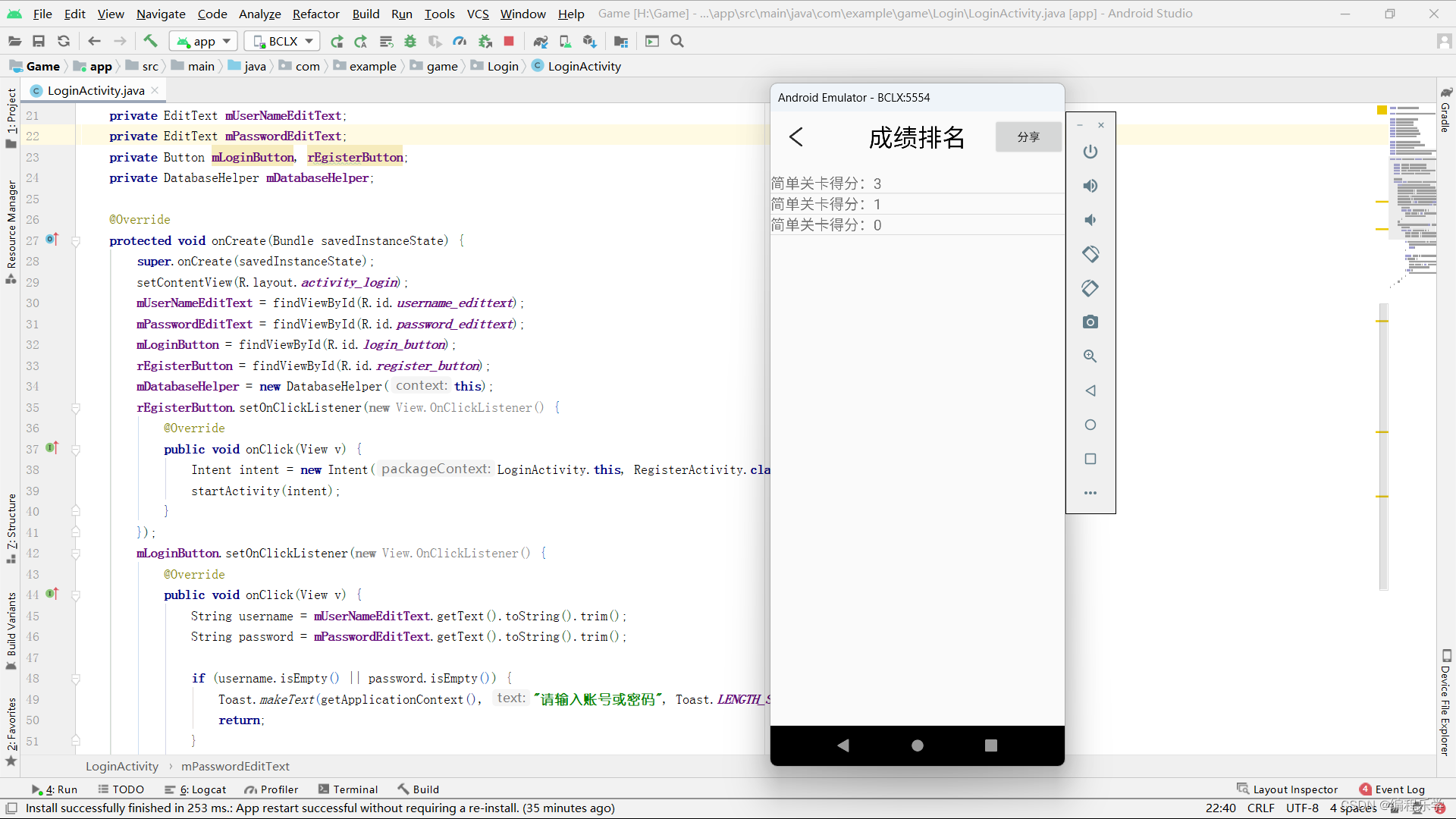Click the Make Project hammer icon
1456x819 pixels.
[x=150, y=41]
